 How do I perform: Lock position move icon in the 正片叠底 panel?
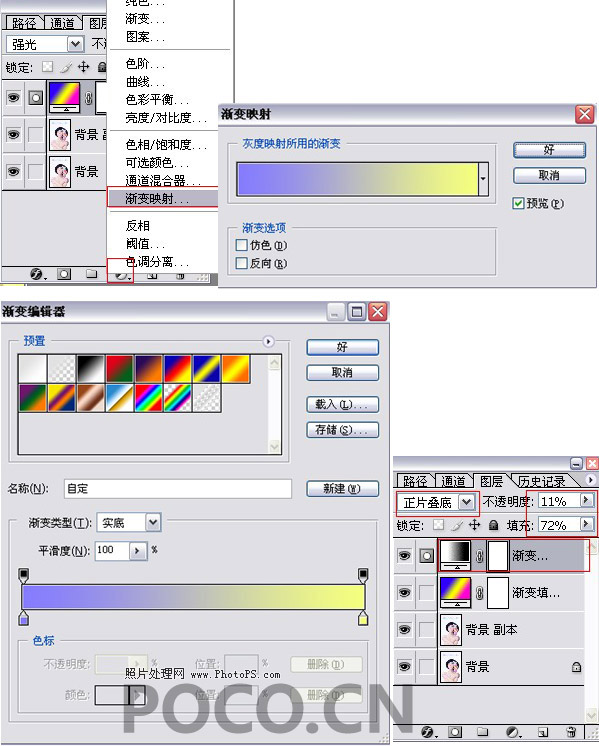pyautogui.click(x=474, y=525)
